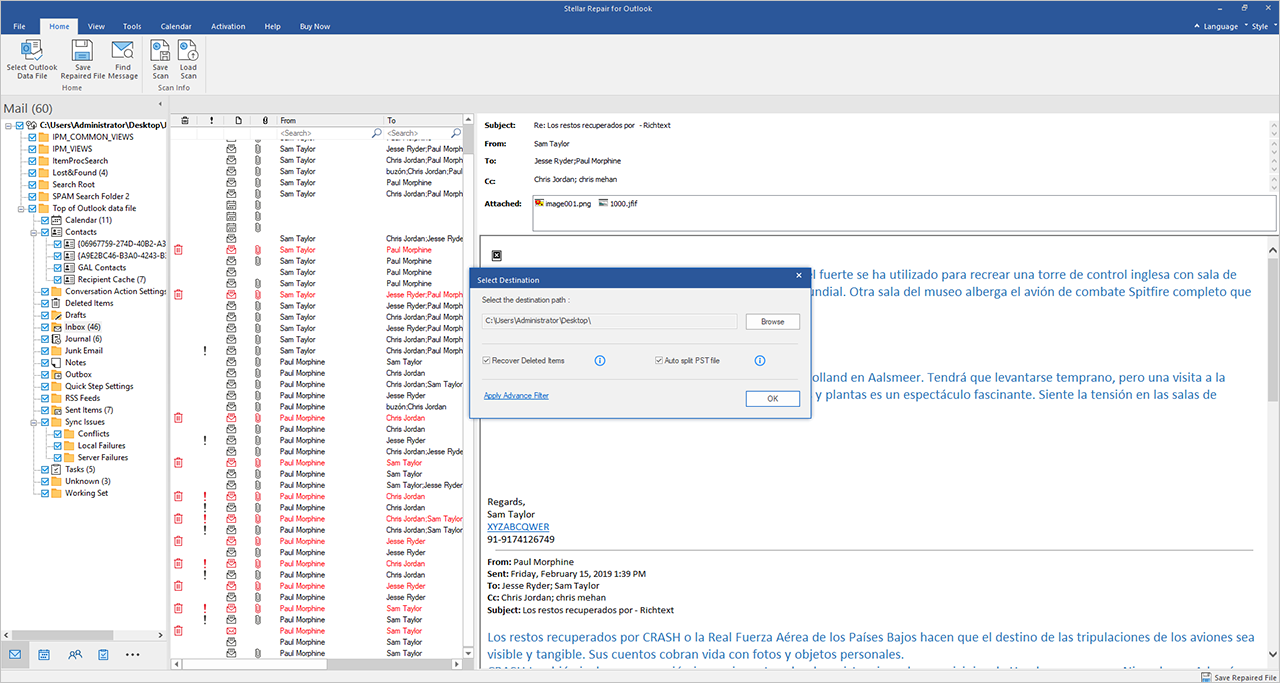The width and height of the screenshot is (1280, 683).
Task: Switch to the Calendar ribbon tab
Action: click(174, 27)
